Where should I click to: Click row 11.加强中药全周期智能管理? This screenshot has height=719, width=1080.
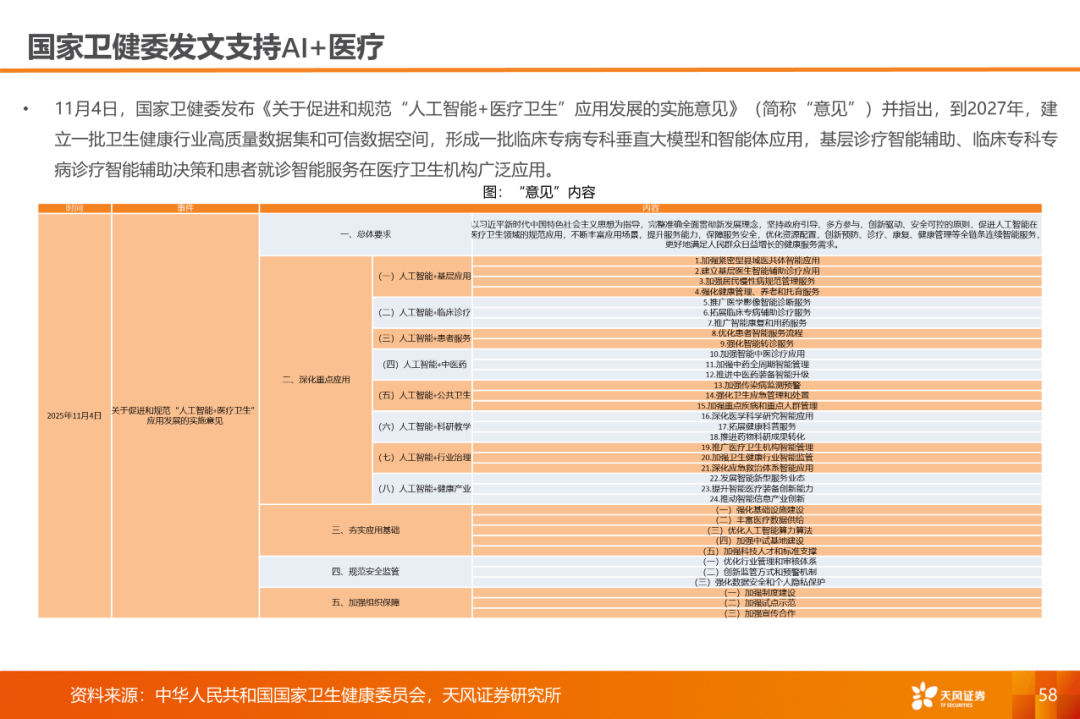point(757,364)
